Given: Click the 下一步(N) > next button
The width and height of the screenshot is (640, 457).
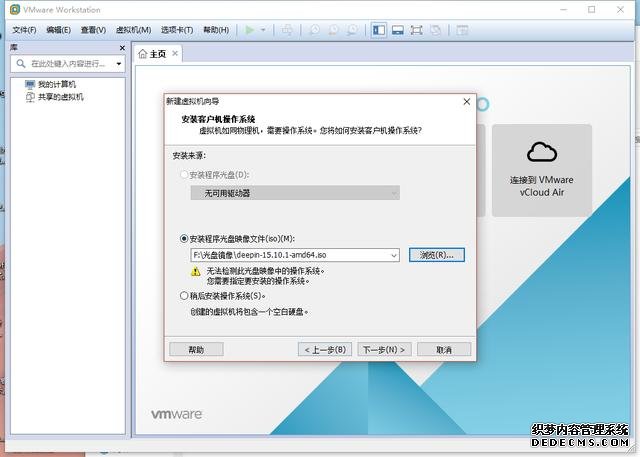Looking at the screenshot, I should [x=384, y=350].
